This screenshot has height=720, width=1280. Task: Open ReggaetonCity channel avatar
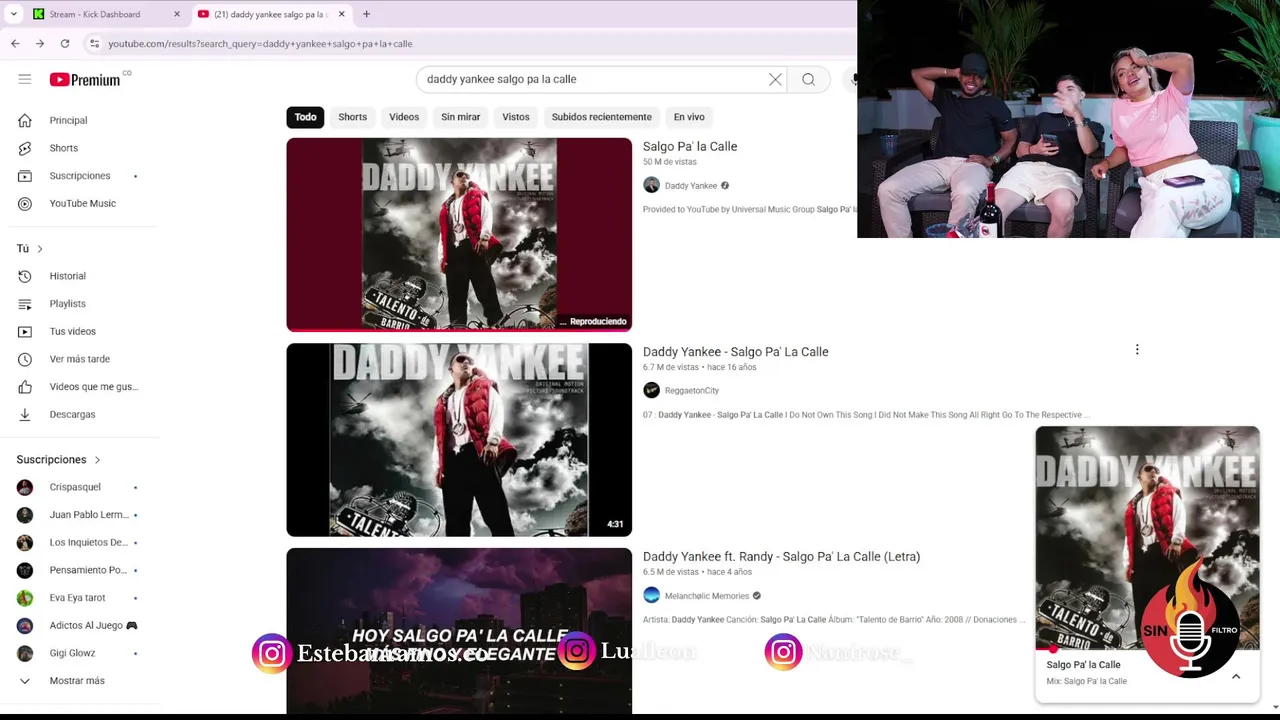click(651, 390)
